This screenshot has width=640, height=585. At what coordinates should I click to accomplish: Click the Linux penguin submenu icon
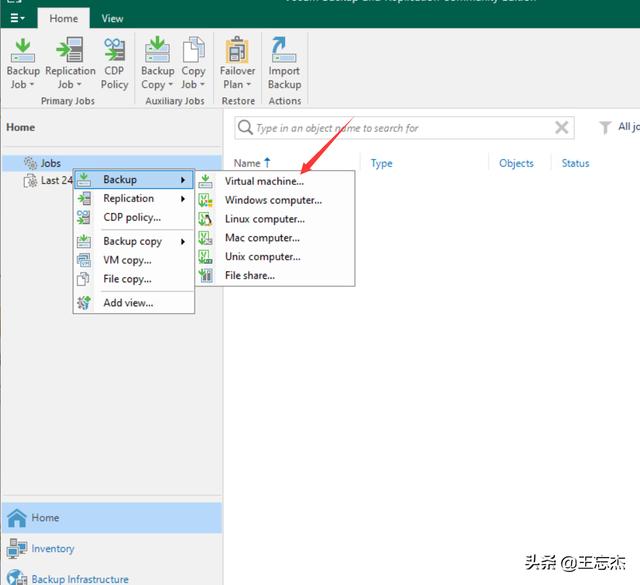coord(205,219)
